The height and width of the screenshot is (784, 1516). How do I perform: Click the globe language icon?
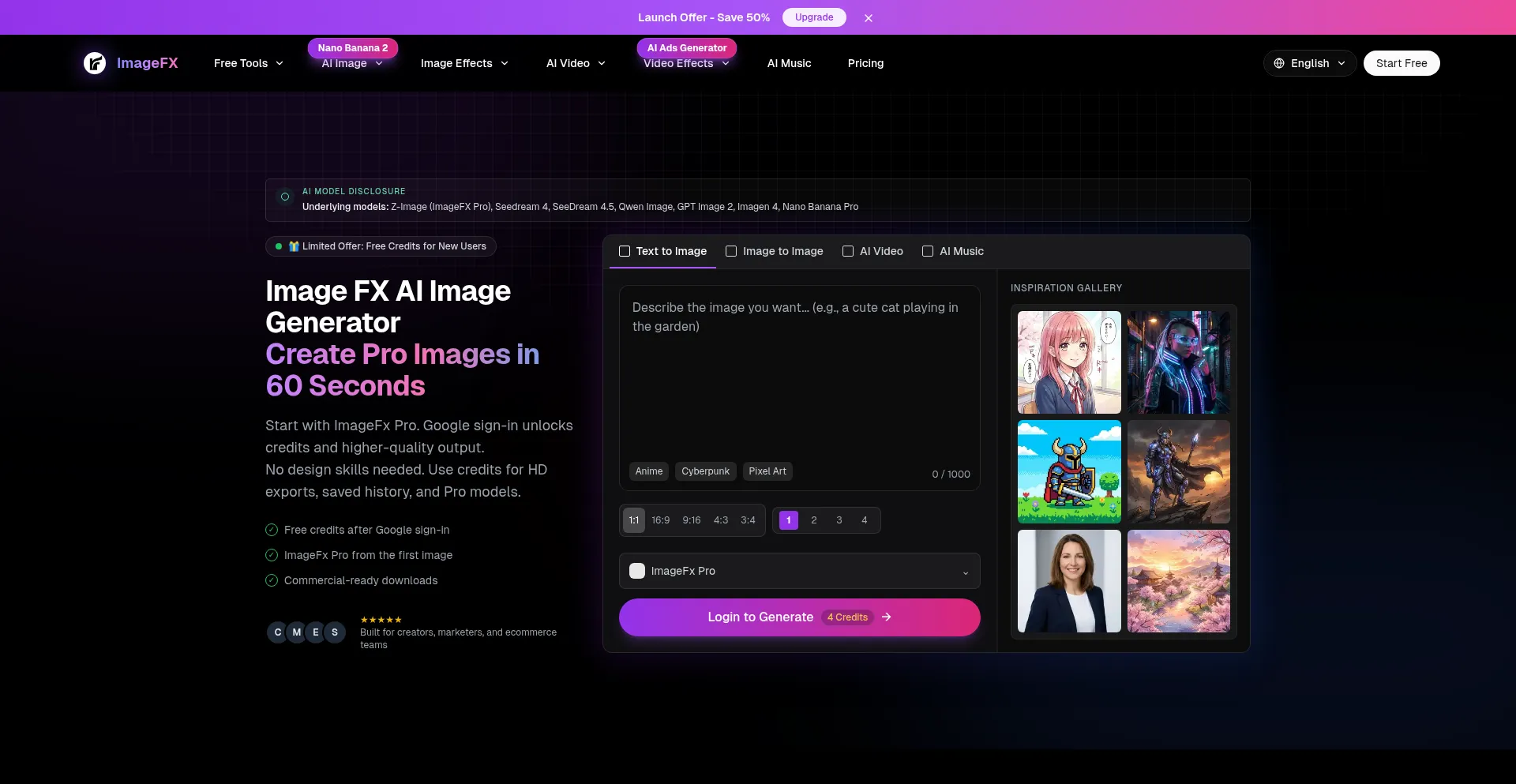[1279, 63]
